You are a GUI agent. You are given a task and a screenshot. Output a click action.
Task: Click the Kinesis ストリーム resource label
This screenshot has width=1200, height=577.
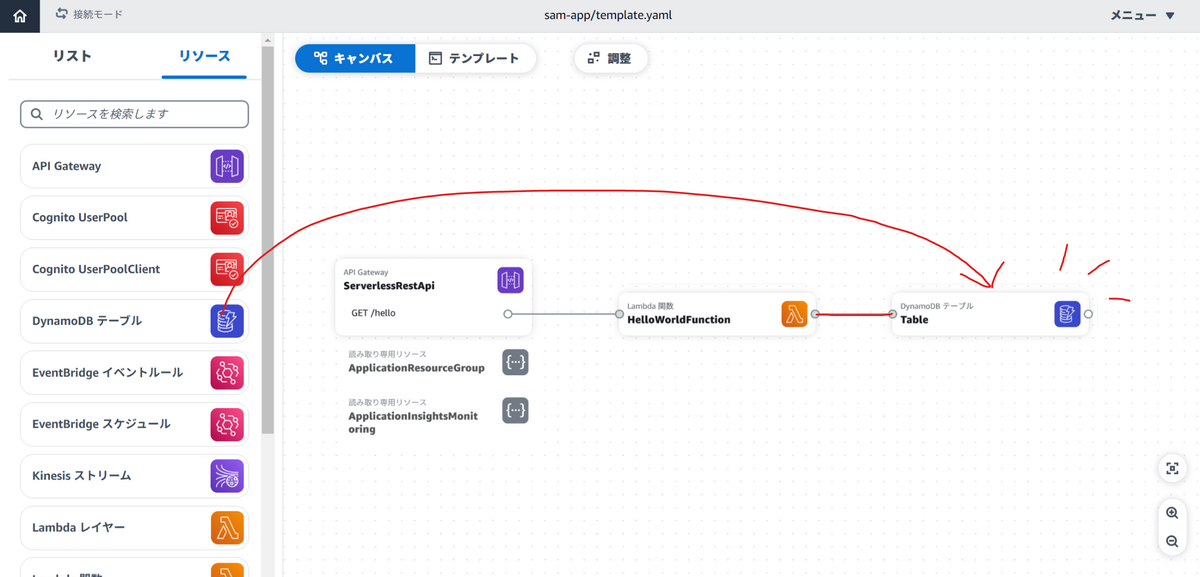coord(82,476)
